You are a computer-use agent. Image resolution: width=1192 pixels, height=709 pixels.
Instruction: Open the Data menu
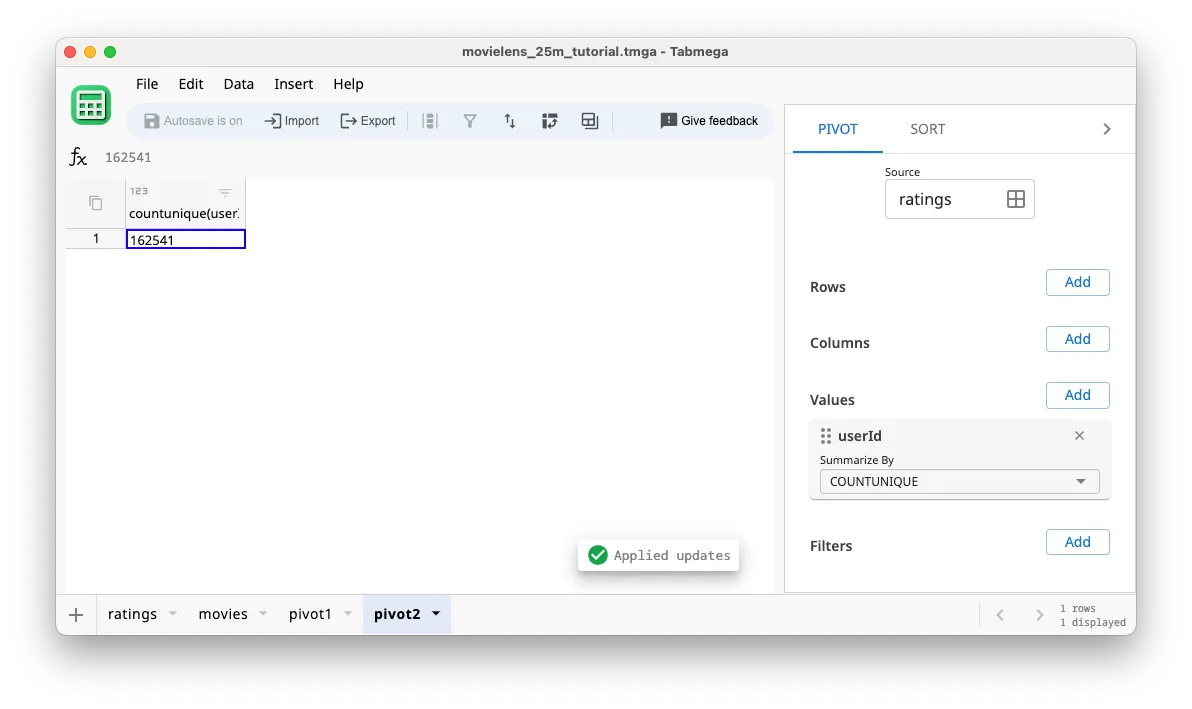pyautogui.click(x=238, y=84)
